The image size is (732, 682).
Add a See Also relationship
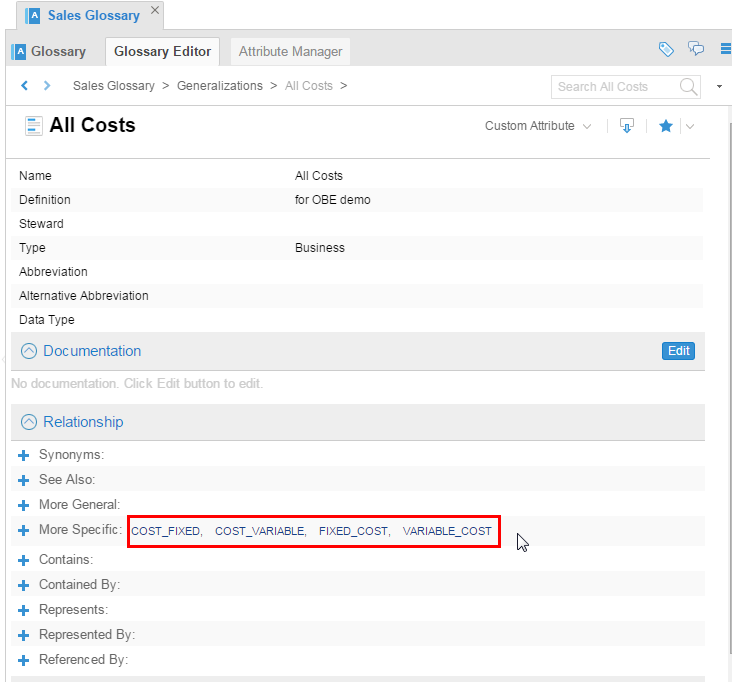tap(23, 480)
